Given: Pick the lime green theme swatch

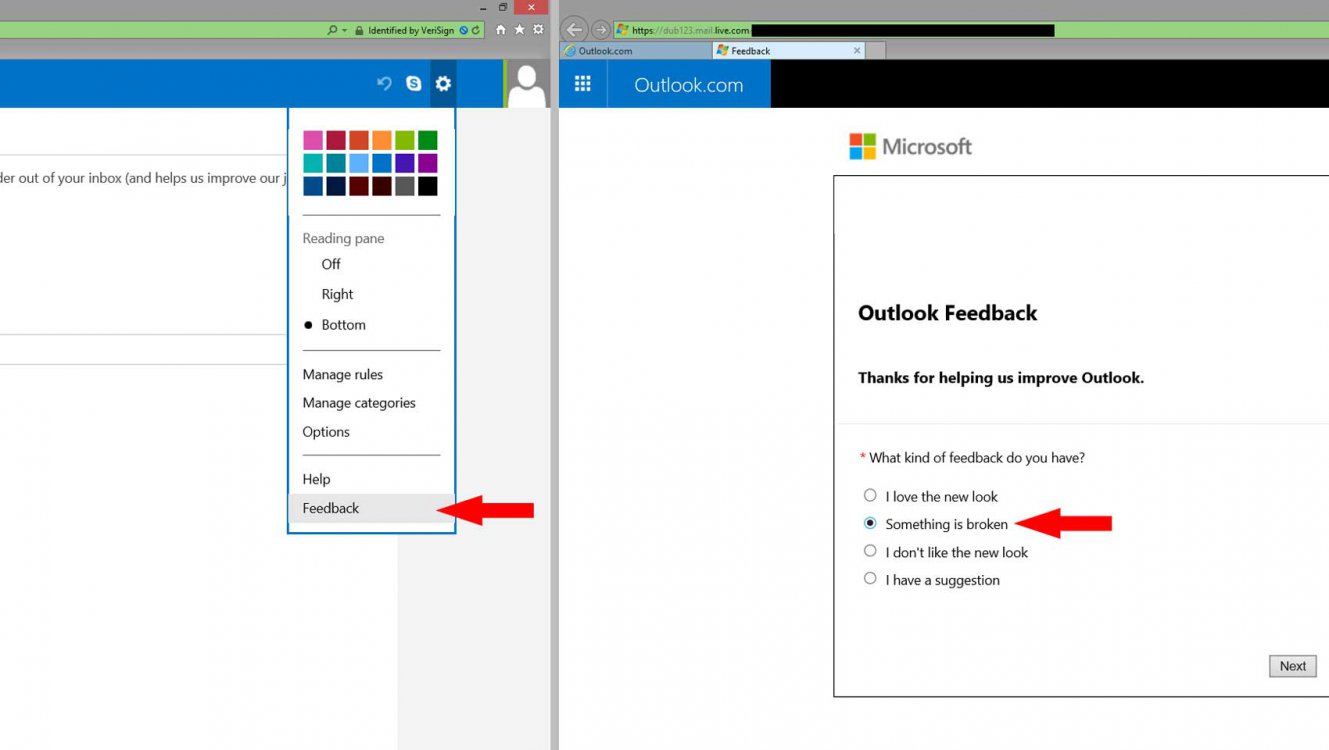Looking at the screenshot, I should tap(405, 140).
